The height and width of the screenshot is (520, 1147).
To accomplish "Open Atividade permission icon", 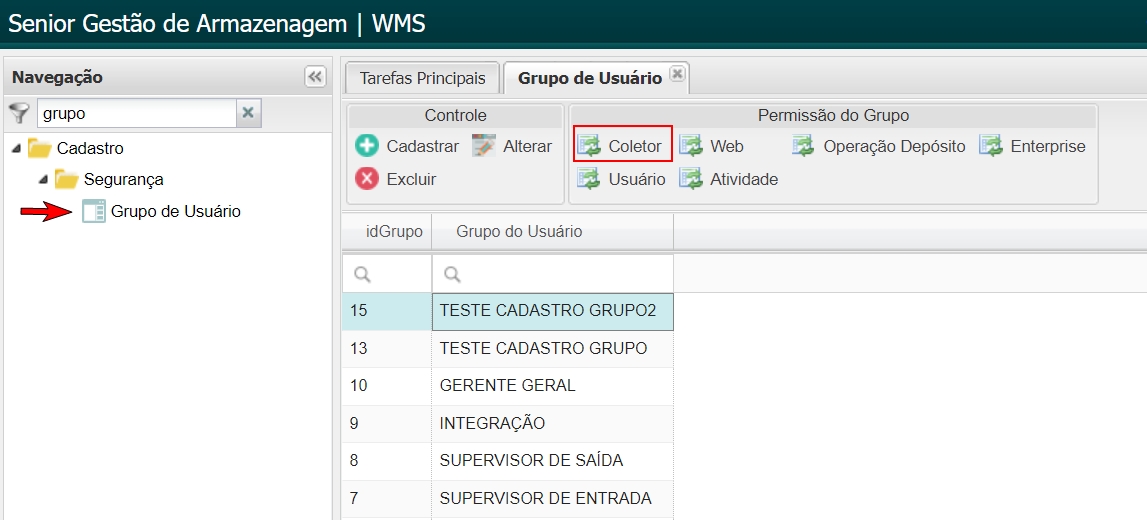I will pos(691,179).
